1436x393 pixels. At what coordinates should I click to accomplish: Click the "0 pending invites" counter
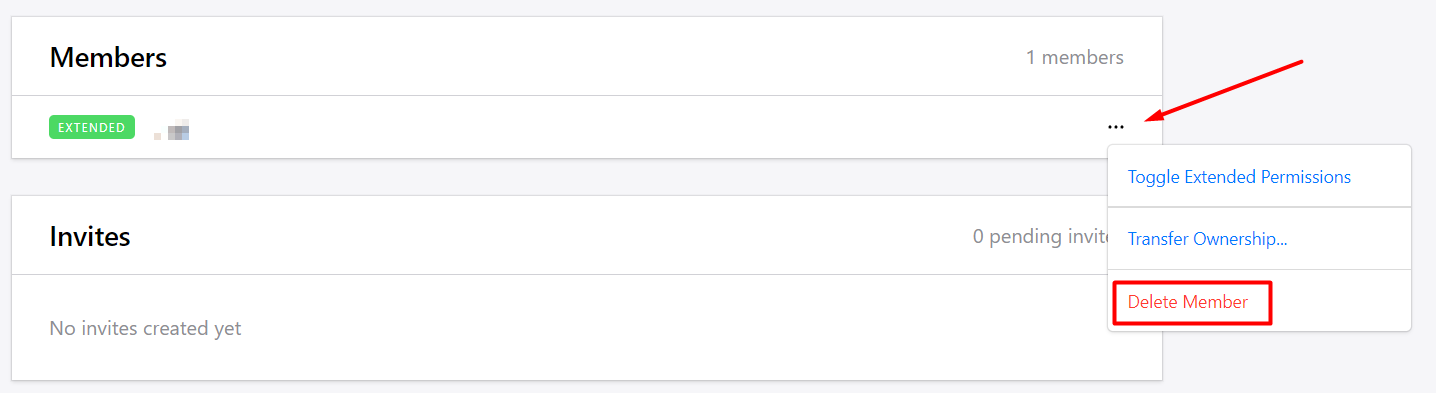click(1040, 237)
